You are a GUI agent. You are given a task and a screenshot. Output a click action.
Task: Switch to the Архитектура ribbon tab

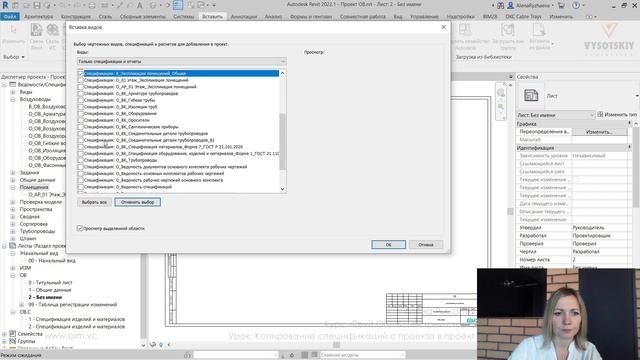[x=38, y=17]
